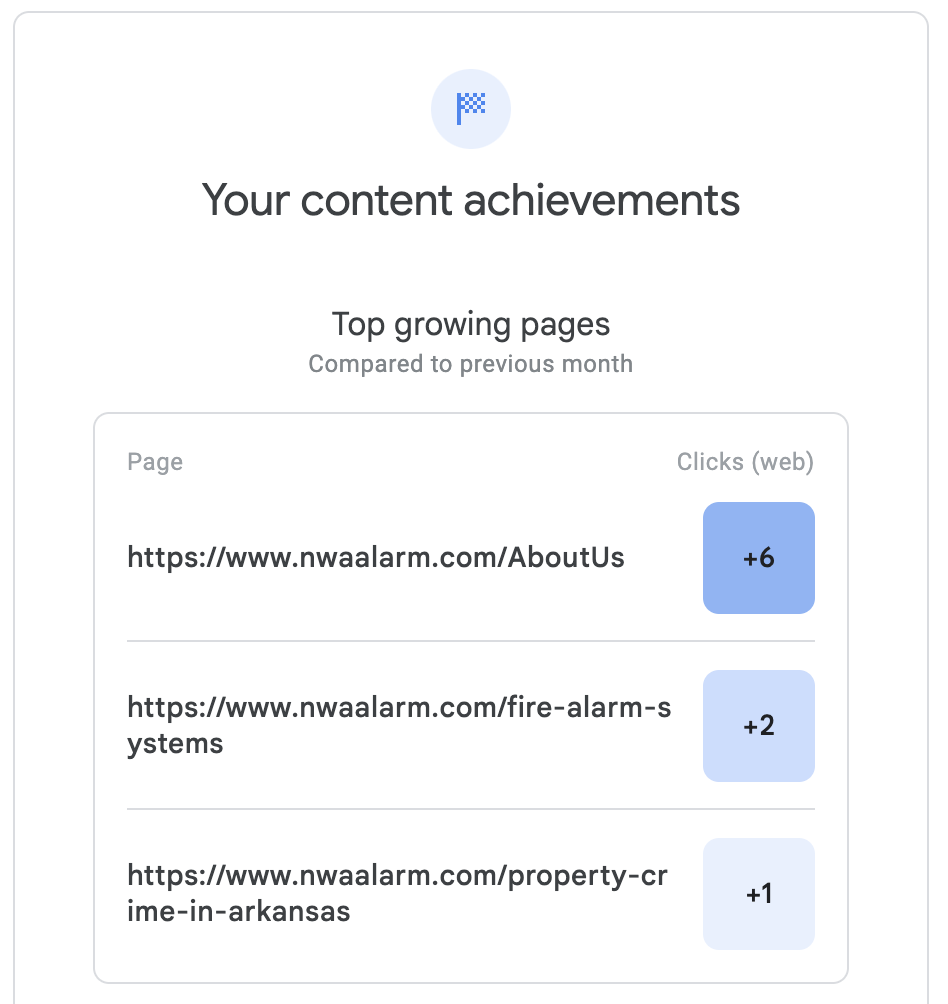Click the +2 clicks badge
The width and height of the screenshot is (948, 1004).
pyautogui.click(x=759, y=726)
